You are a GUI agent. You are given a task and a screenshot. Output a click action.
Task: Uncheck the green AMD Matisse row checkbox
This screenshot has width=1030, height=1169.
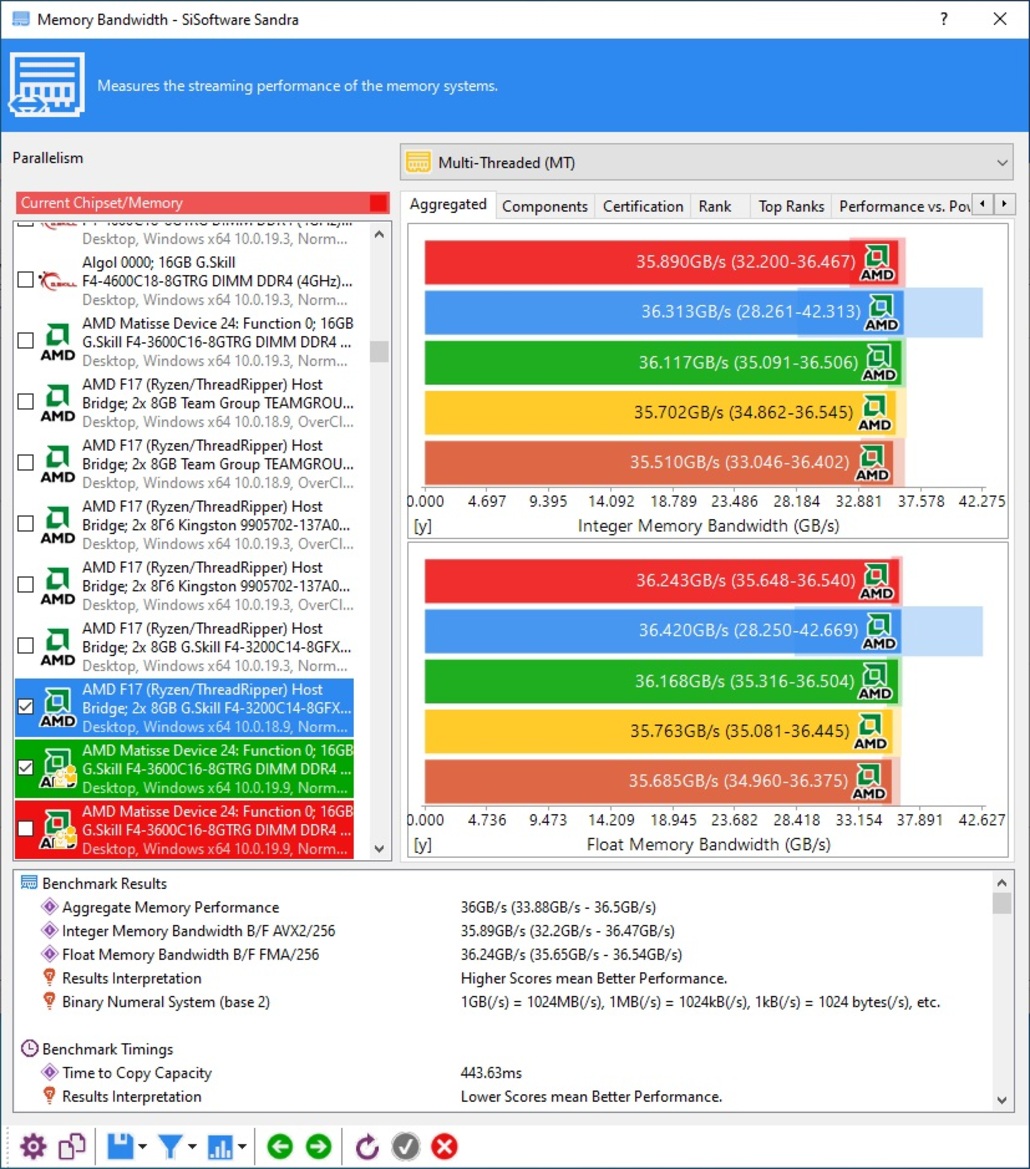[25, 768]
